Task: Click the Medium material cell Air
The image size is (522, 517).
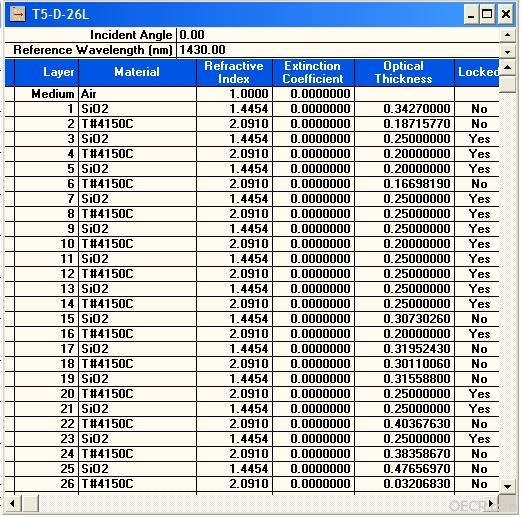Action: [137, 94]
